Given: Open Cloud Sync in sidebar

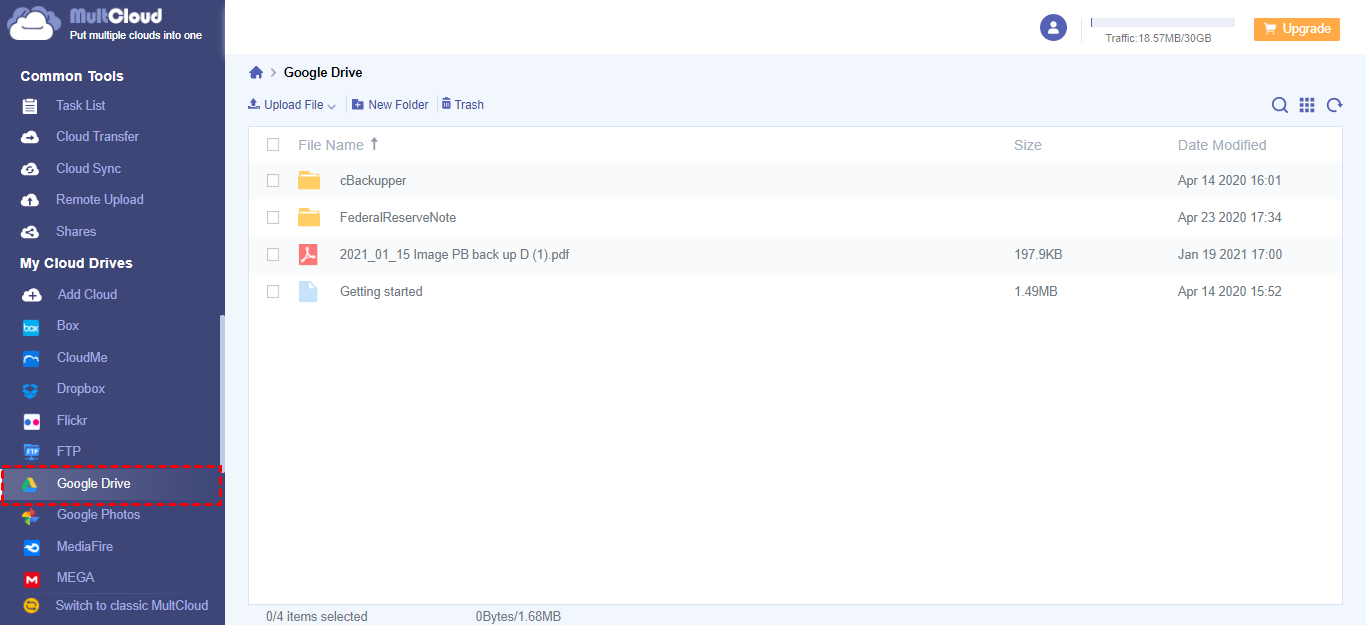Looking at the screenshot, I should pos(88,168).
